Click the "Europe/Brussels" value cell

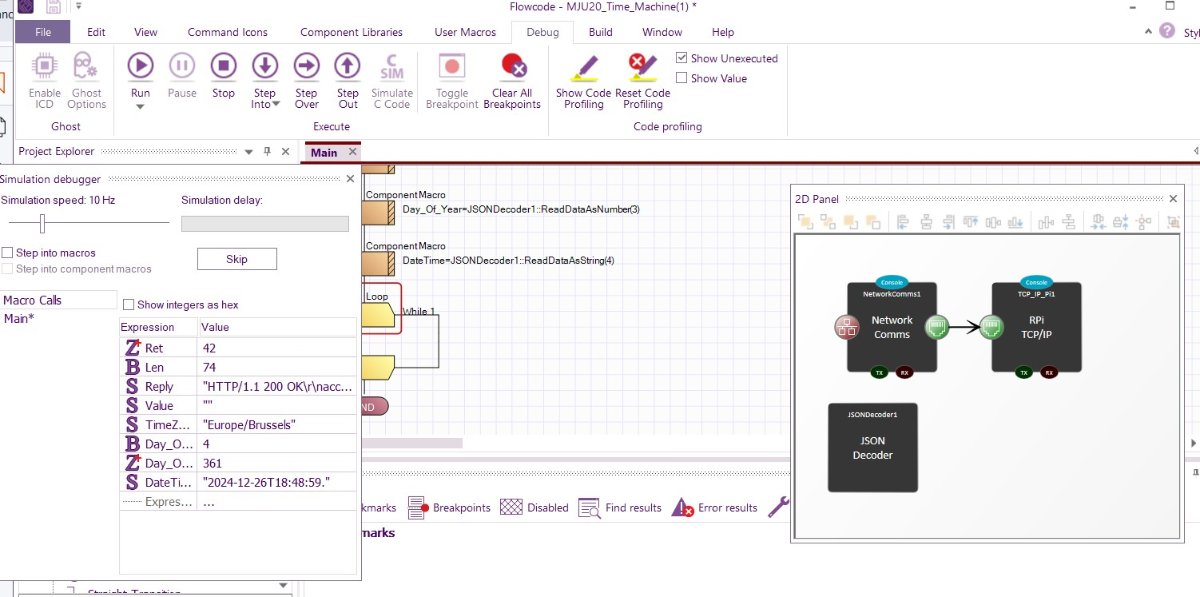pyautogui.click(x=276, y=424)
